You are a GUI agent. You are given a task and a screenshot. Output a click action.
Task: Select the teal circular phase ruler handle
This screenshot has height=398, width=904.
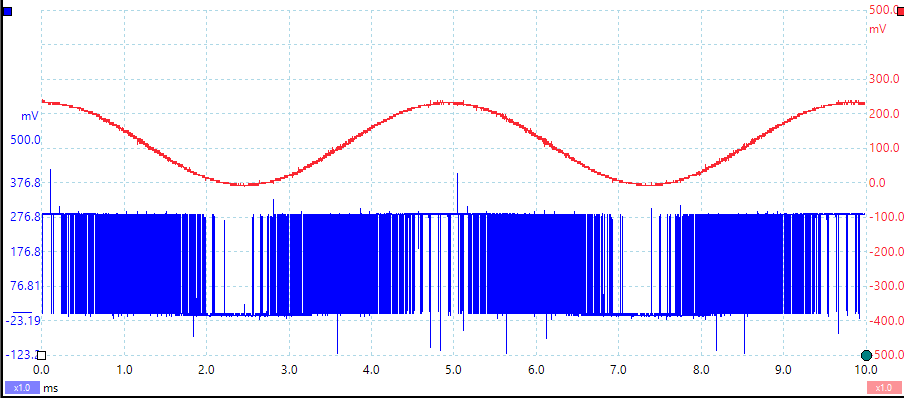[x=865, y=355]
